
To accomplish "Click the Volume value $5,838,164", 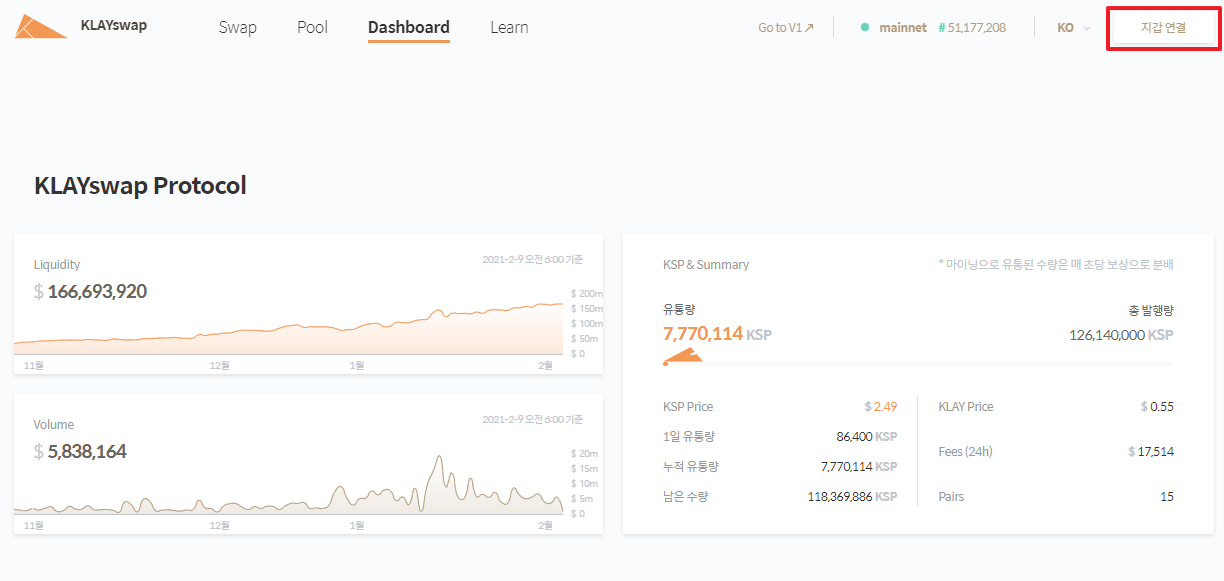I will pyautogui.click(x=80, y=452).
